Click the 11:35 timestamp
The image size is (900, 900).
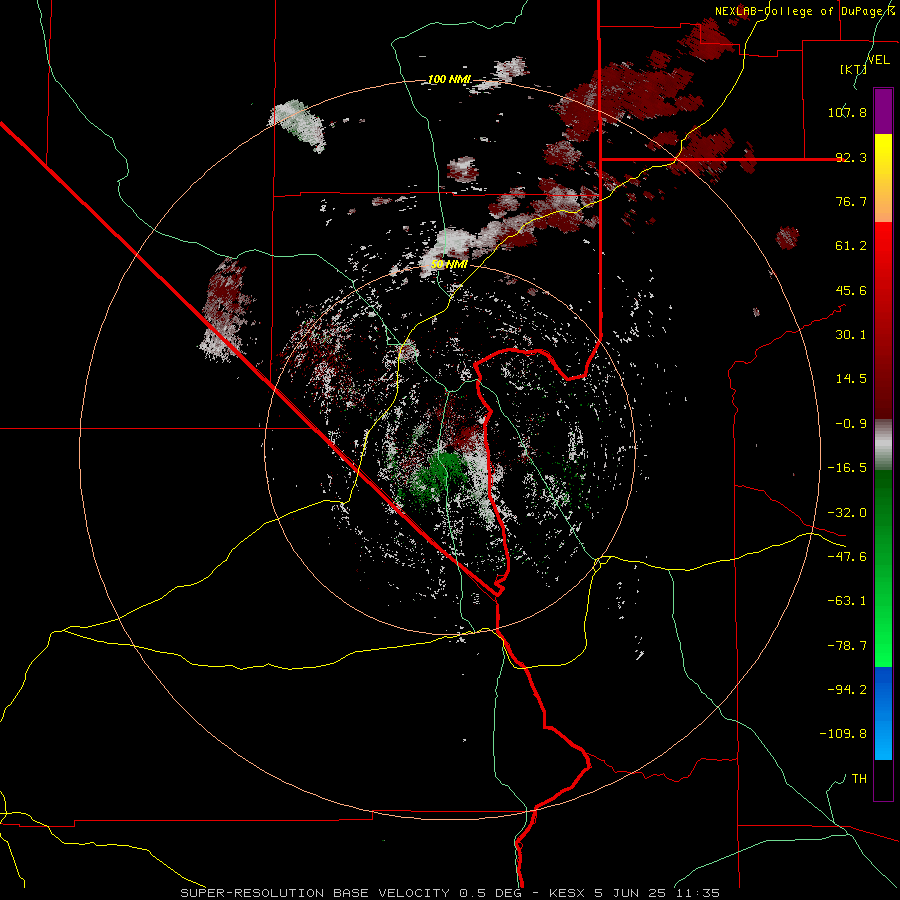696,893
